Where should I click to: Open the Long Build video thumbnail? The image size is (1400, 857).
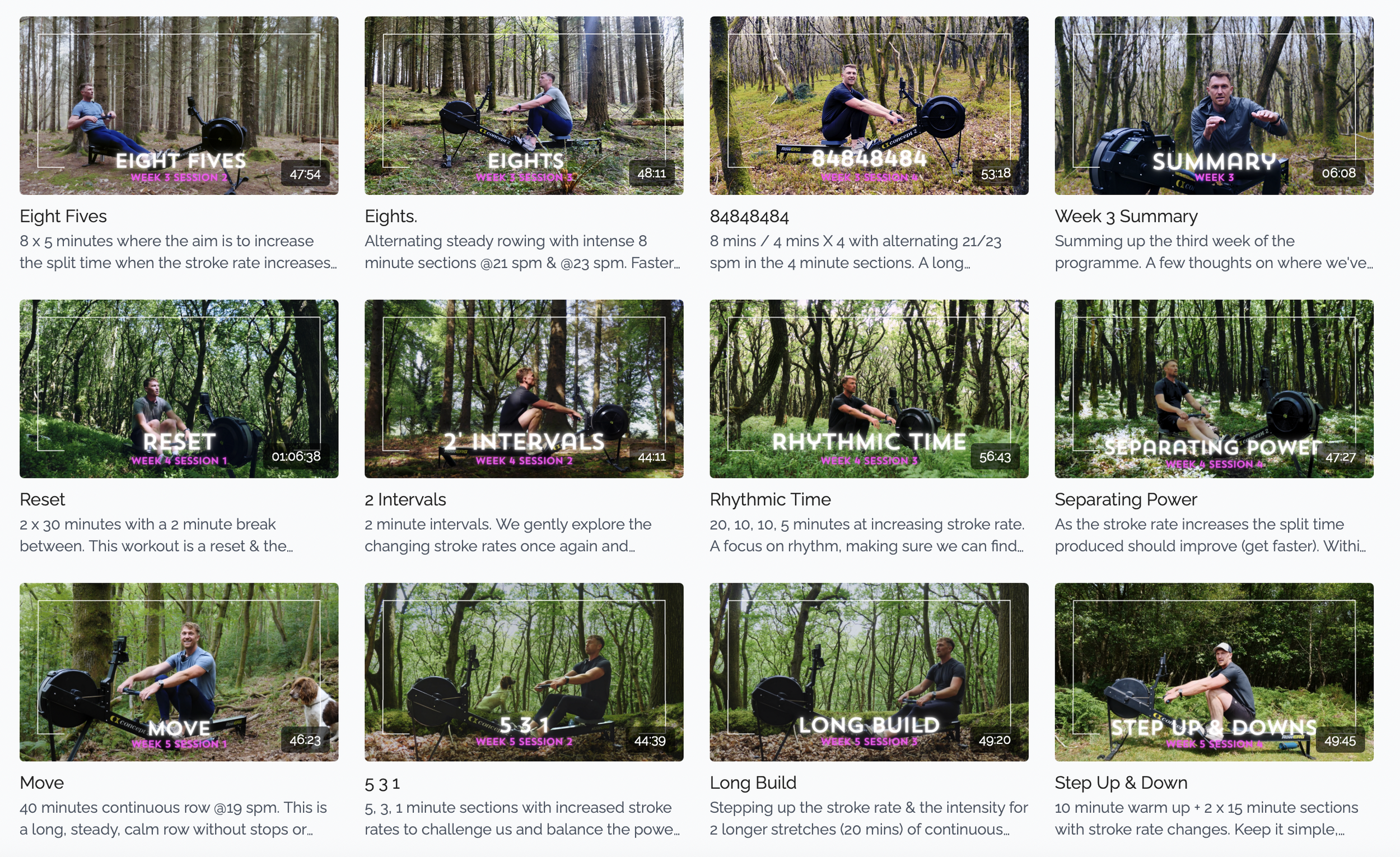tap(868, 671)
